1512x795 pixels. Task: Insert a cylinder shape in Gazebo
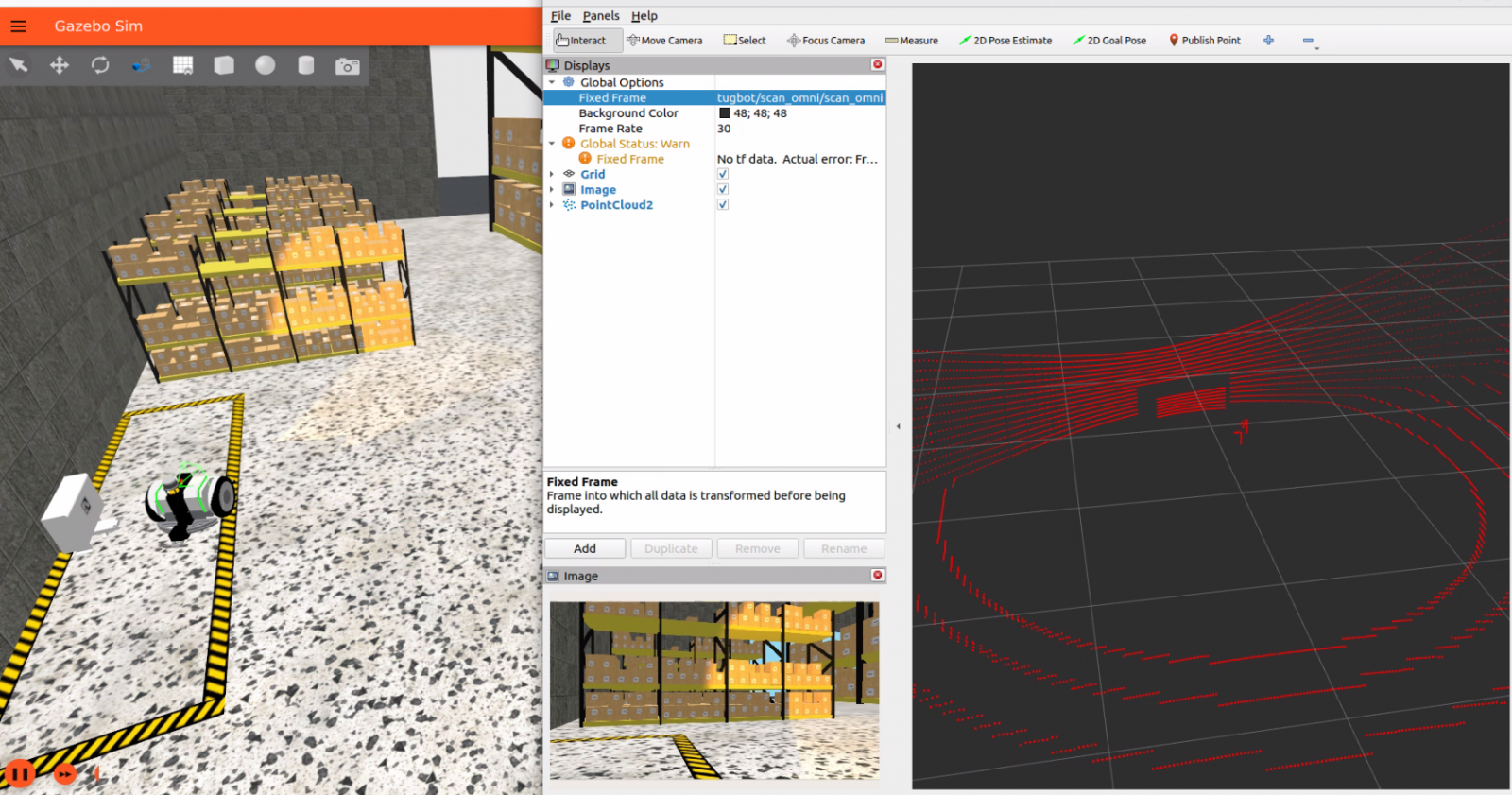pyautogui.click(x=306, y=65)
